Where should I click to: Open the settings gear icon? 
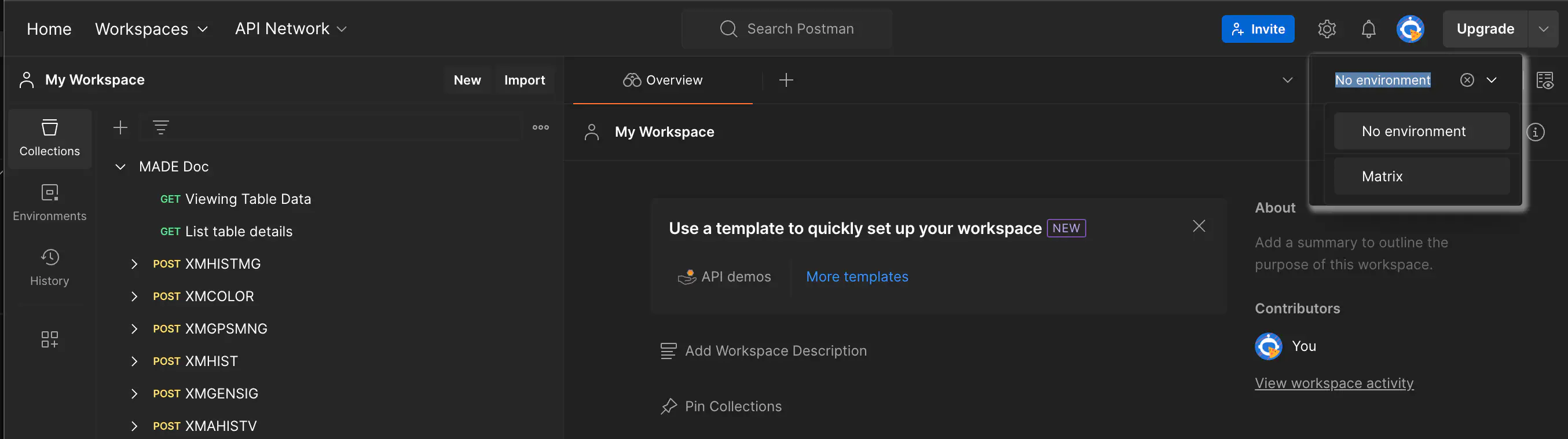(1327, 28)
